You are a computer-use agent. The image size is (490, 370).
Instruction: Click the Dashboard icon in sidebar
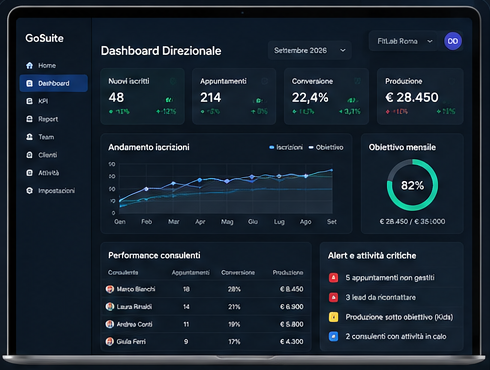click(29, 83)
